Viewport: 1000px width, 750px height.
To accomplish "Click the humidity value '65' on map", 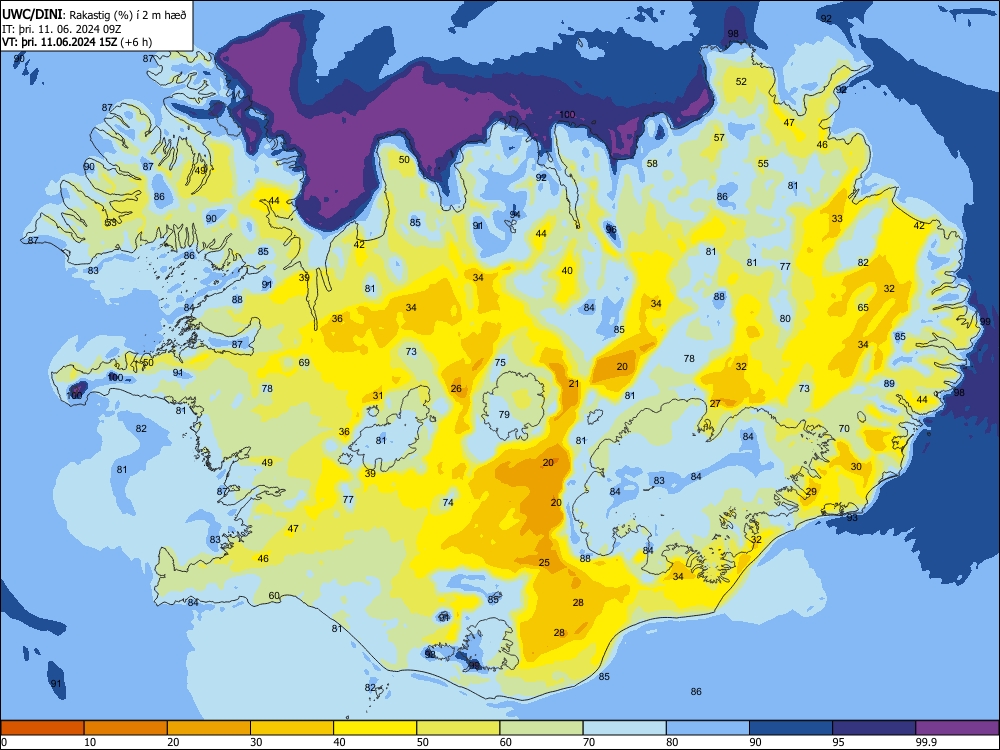I will coord(863,307).
